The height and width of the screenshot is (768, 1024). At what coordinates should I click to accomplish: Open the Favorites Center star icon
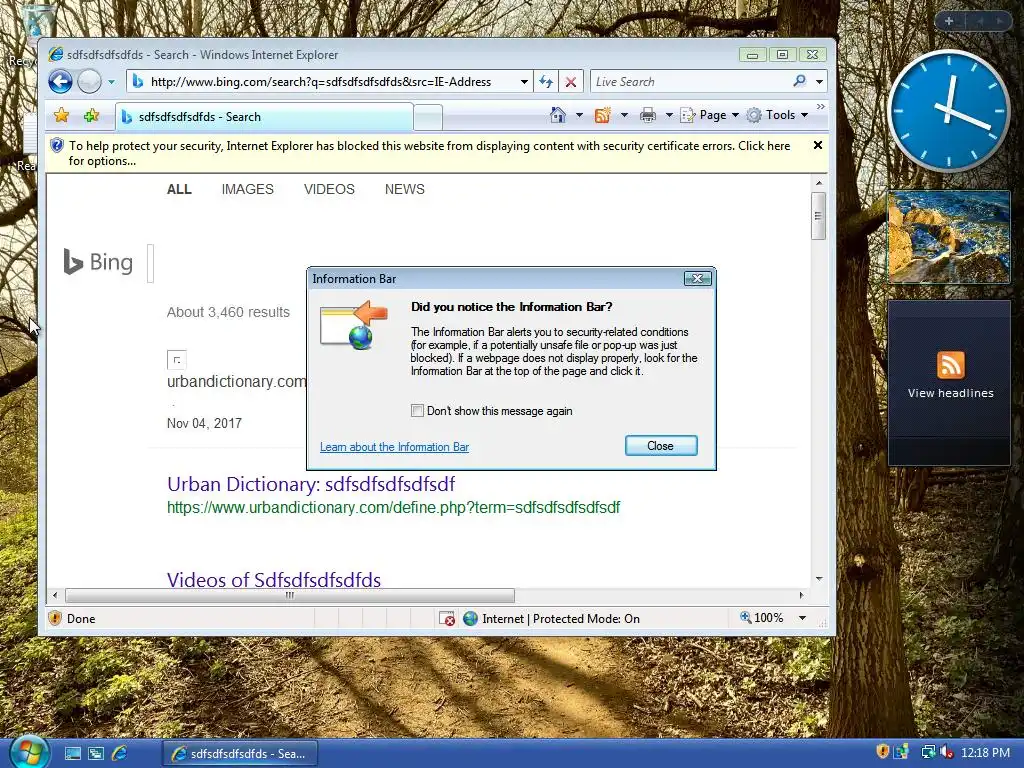point(61,116)
